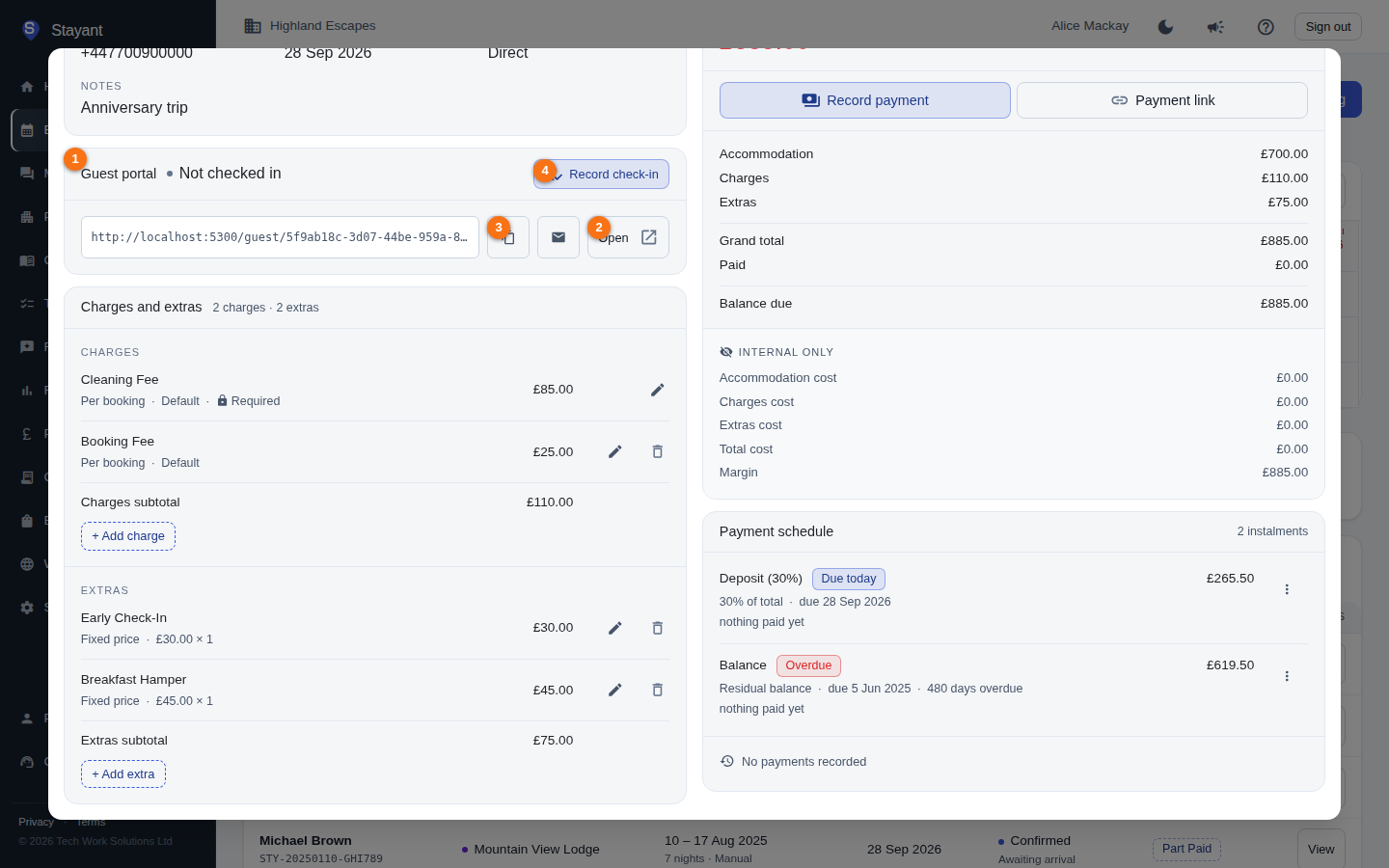Screen dimensions: 1389x868
Task: Click the Part Paid status badge
Action: [1186, 849]
